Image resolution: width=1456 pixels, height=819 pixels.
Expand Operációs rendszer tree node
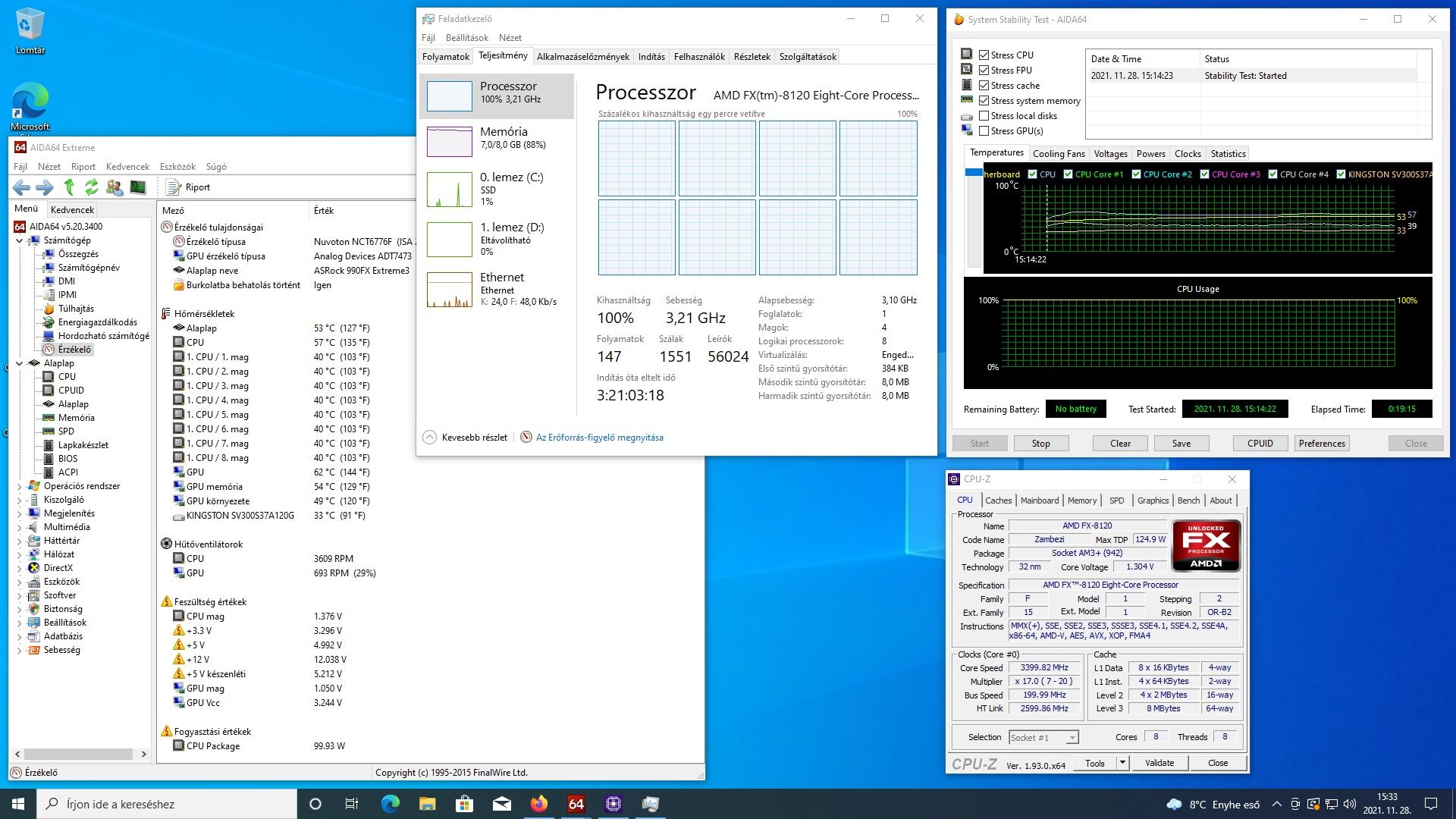point(19,486)
